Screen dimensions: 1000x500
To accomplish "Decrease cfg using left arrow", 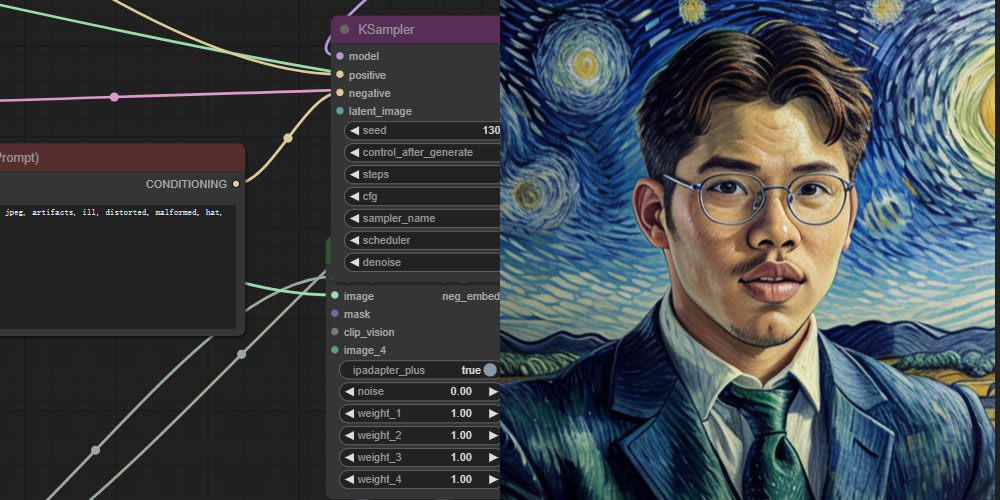I will [354, 196].
